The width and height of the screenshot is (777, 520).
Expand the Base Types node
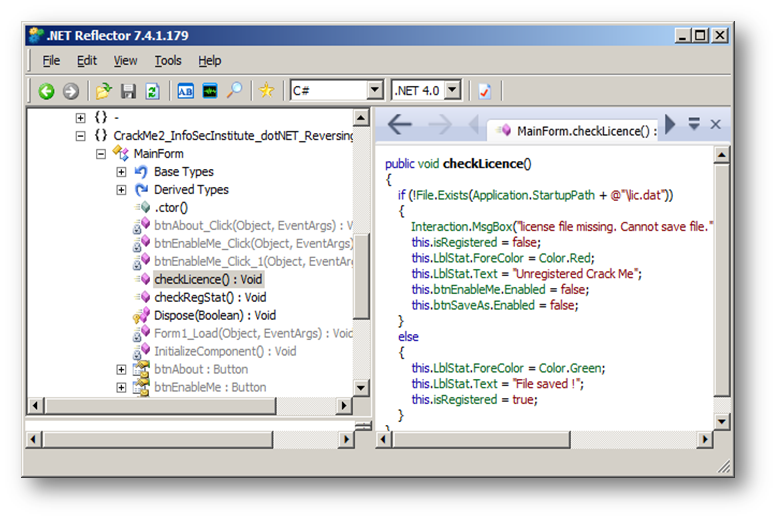point(121,172)
